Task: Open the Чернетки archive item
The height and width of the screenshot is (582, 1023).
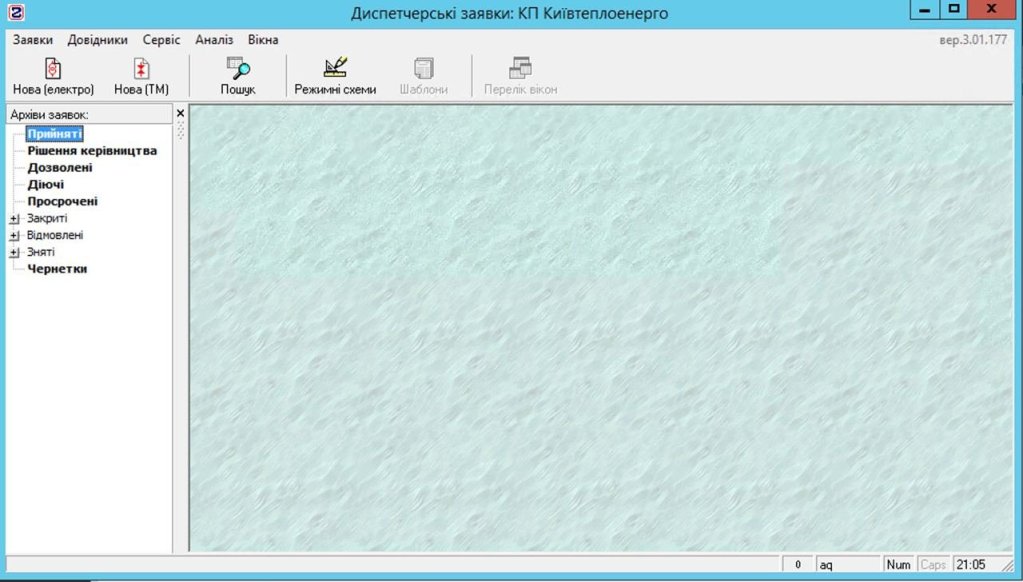Action: 57,269
